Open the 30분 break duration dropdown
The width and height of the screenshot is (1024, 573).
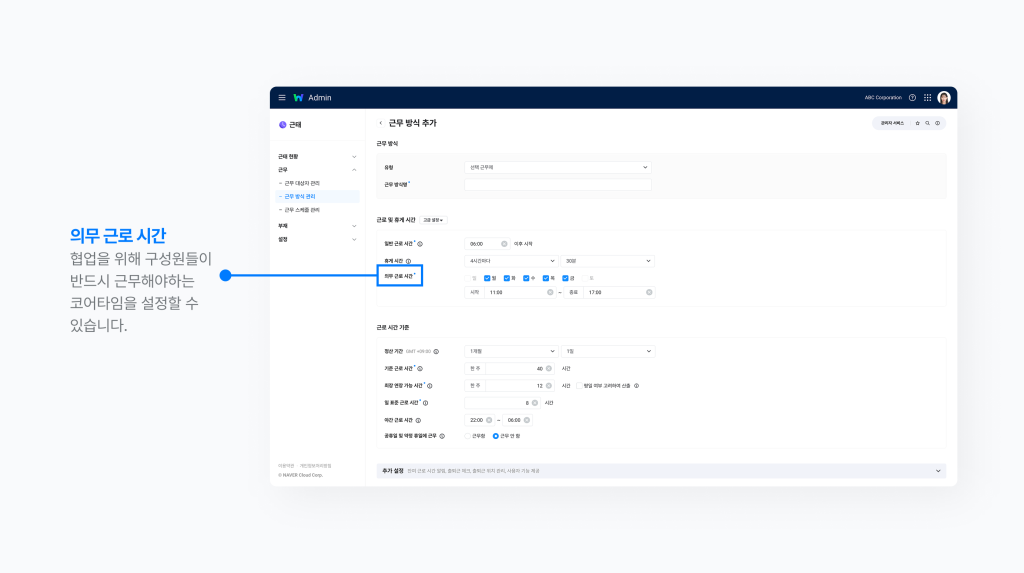(x=607, y=261)
